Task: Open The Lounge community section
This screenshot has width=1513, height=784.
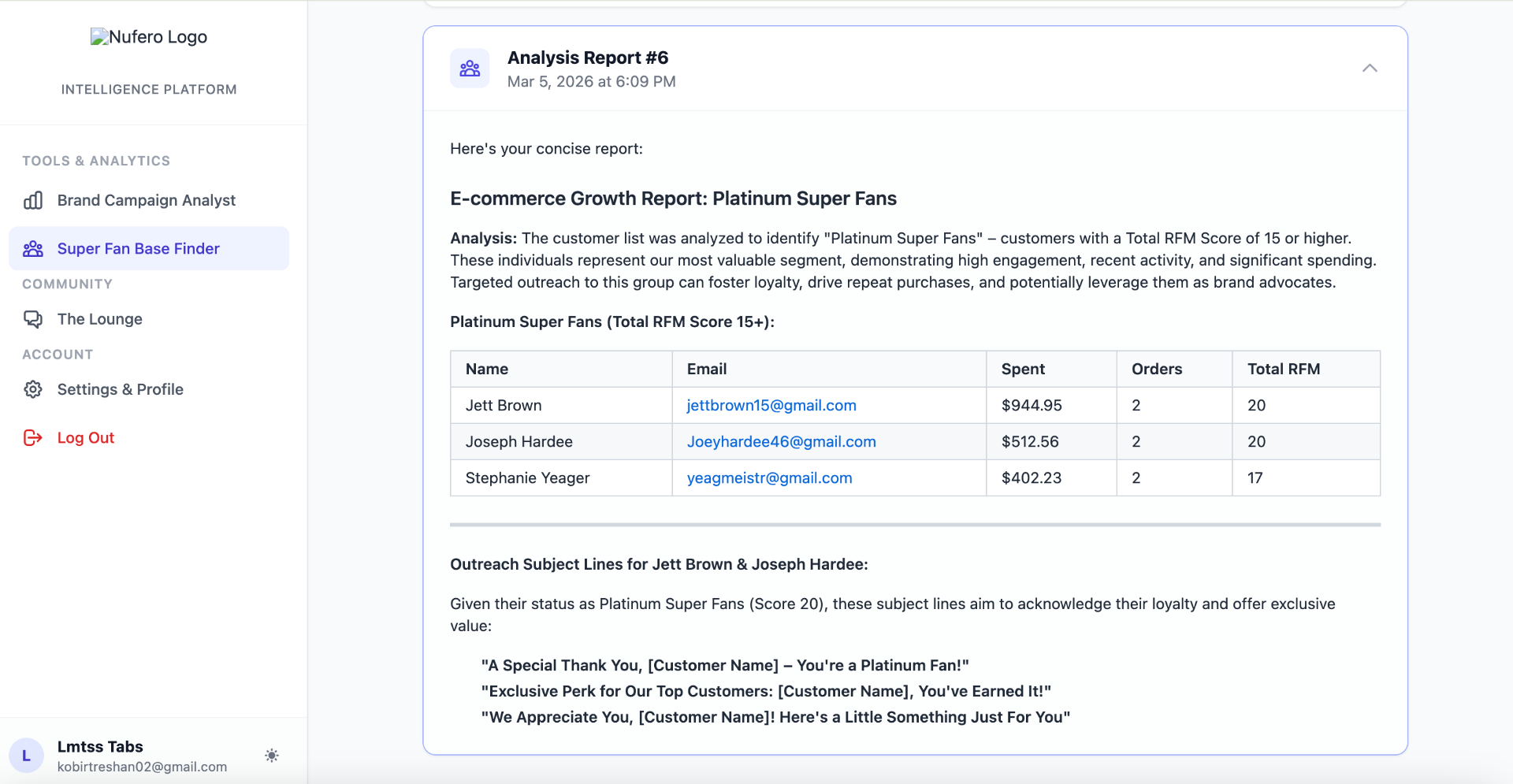Action: click(100, 318)
